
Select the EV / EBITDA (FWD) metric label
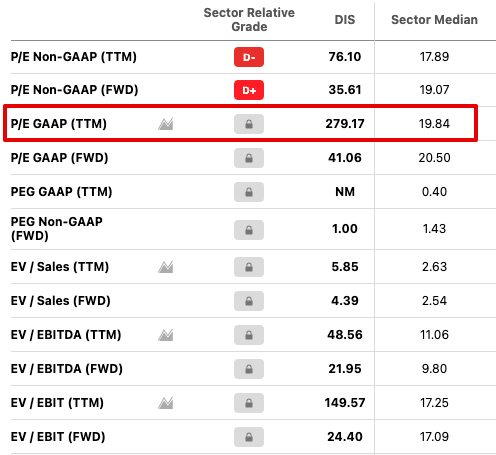point(67,369)
